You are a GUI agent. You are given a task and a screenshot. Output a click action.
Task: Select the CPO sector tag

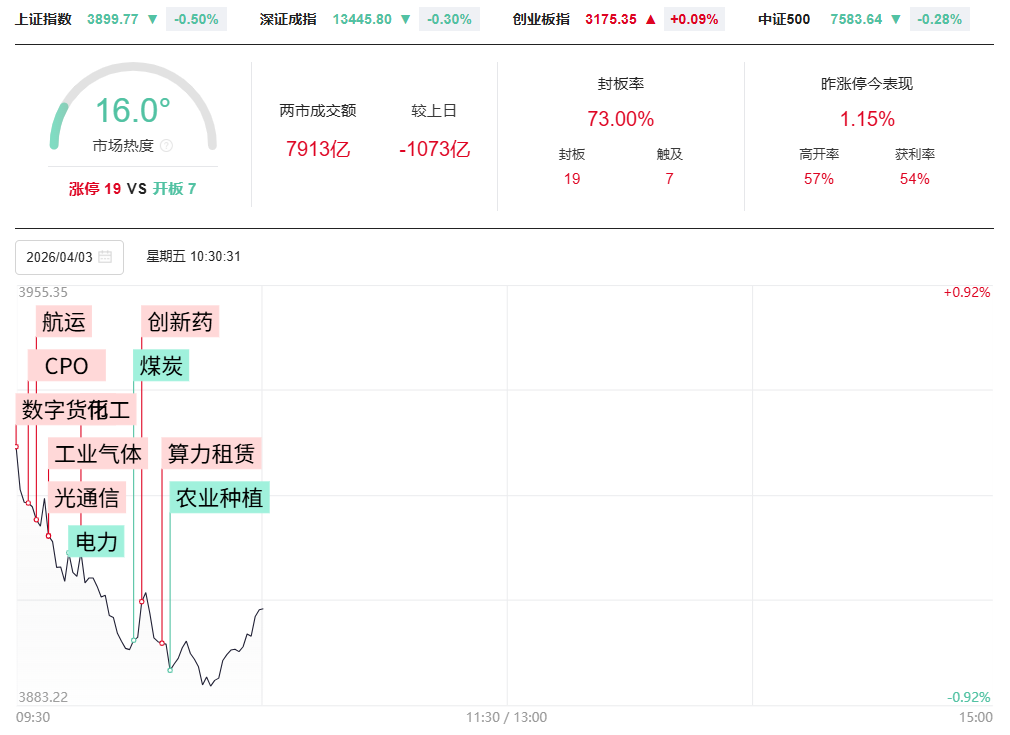tap(67, 366)
